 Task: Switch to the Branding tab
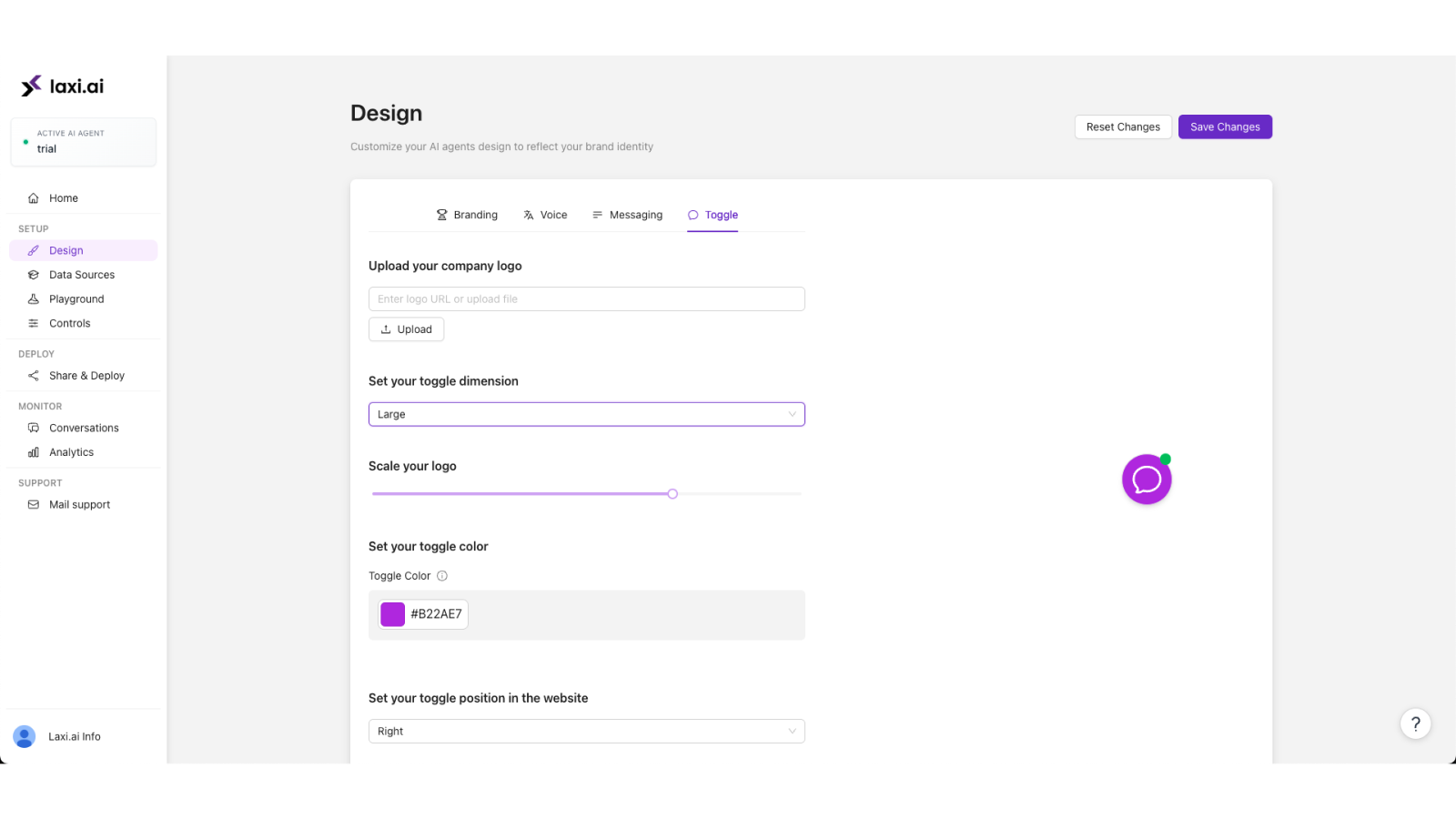click(x=467, y=216)
